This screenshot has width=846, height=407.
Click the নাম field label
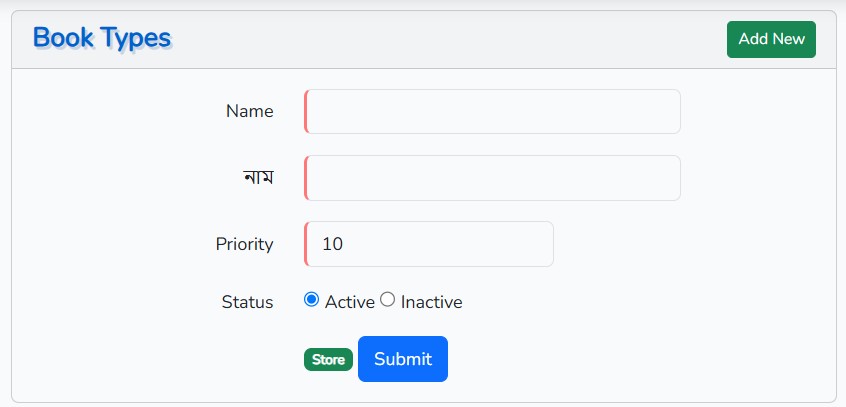click(258, 177)
